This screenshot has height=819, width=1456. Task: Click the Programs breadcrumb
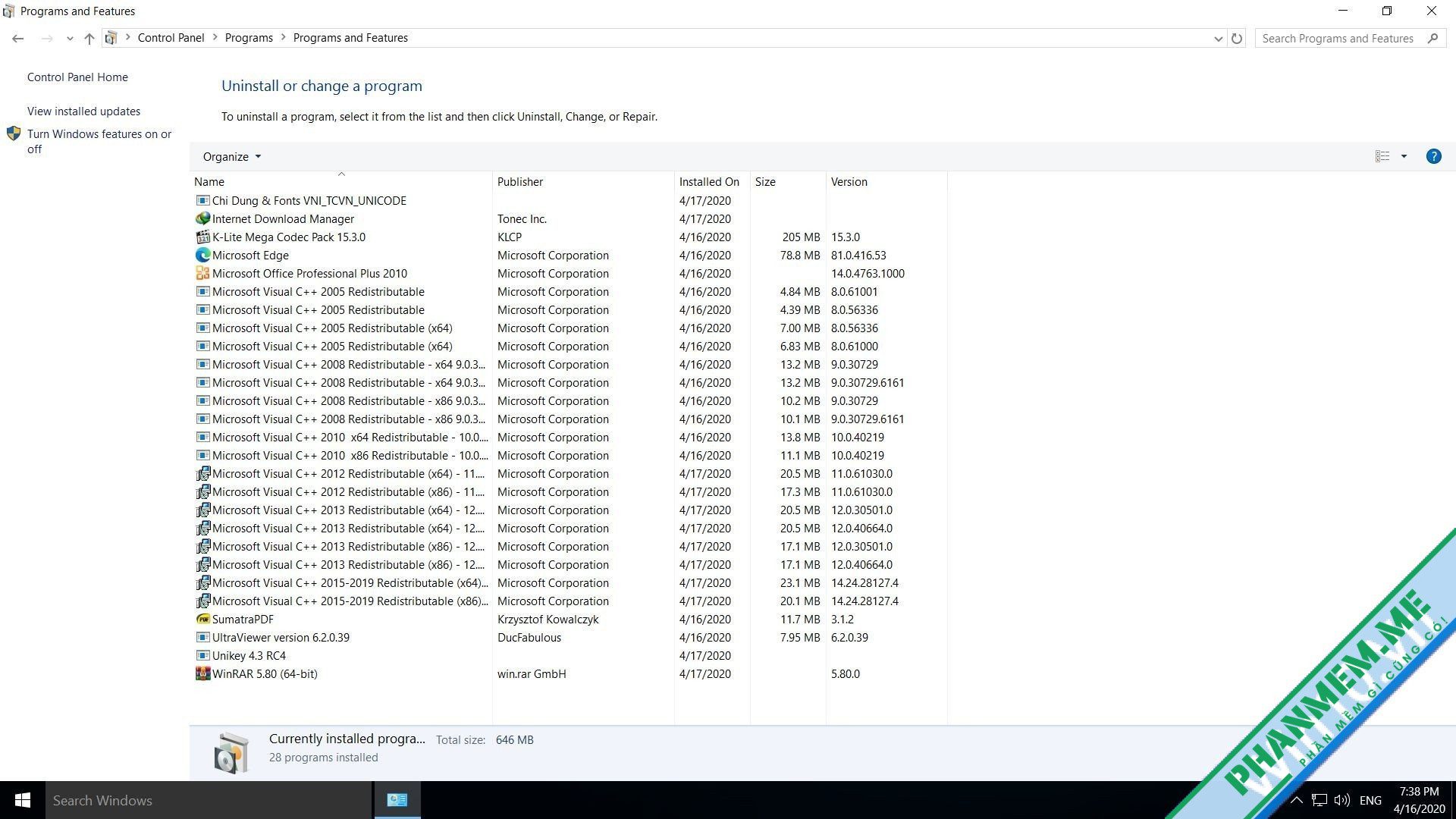tap(249, 38)
